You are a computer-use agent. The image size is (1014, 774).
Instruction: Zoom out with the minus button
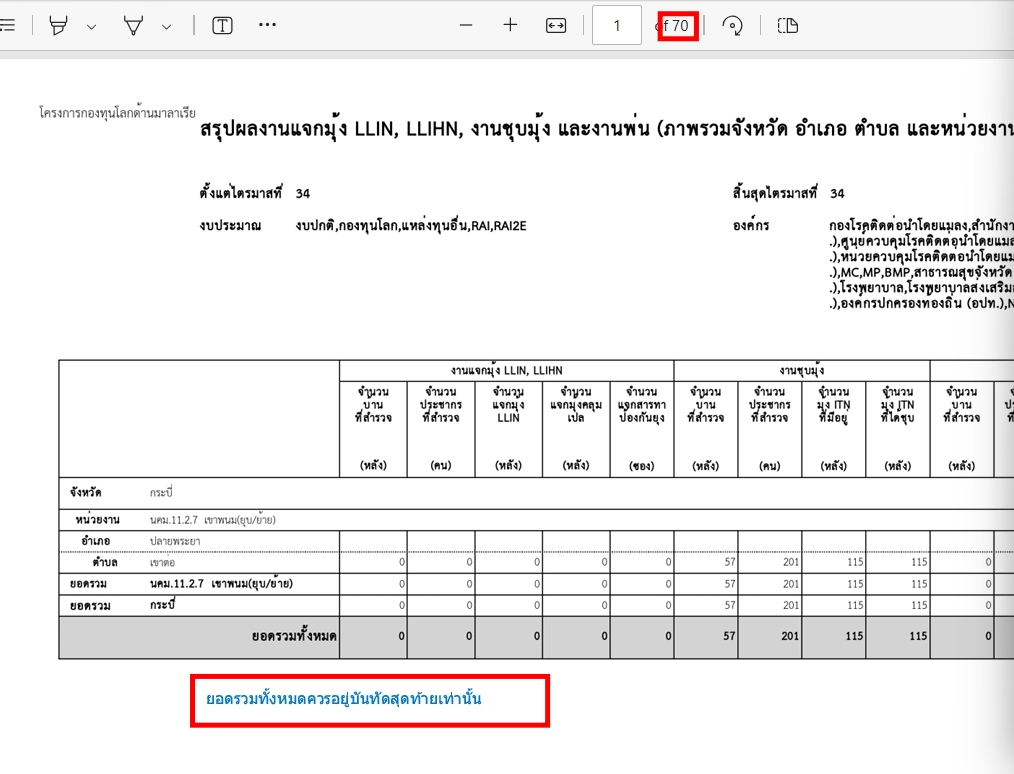pyautogui.click(x=466, y=26)
